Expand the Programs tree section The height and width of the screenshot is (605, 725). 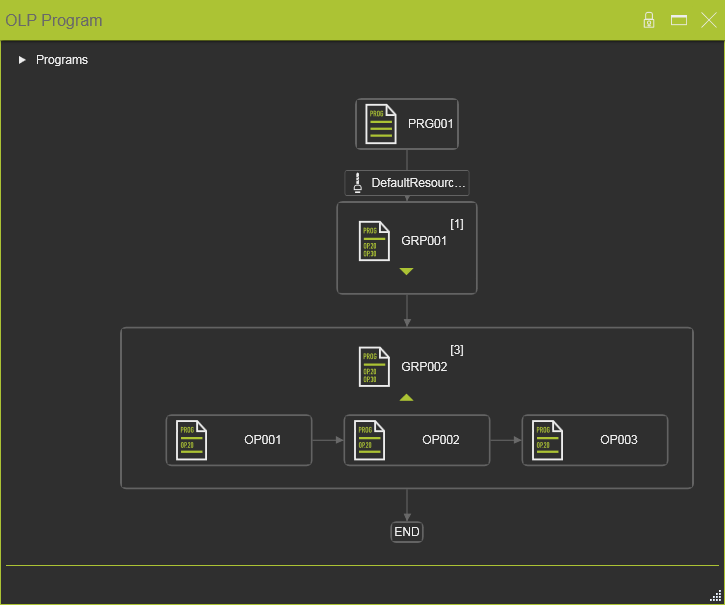coord(23,60)
